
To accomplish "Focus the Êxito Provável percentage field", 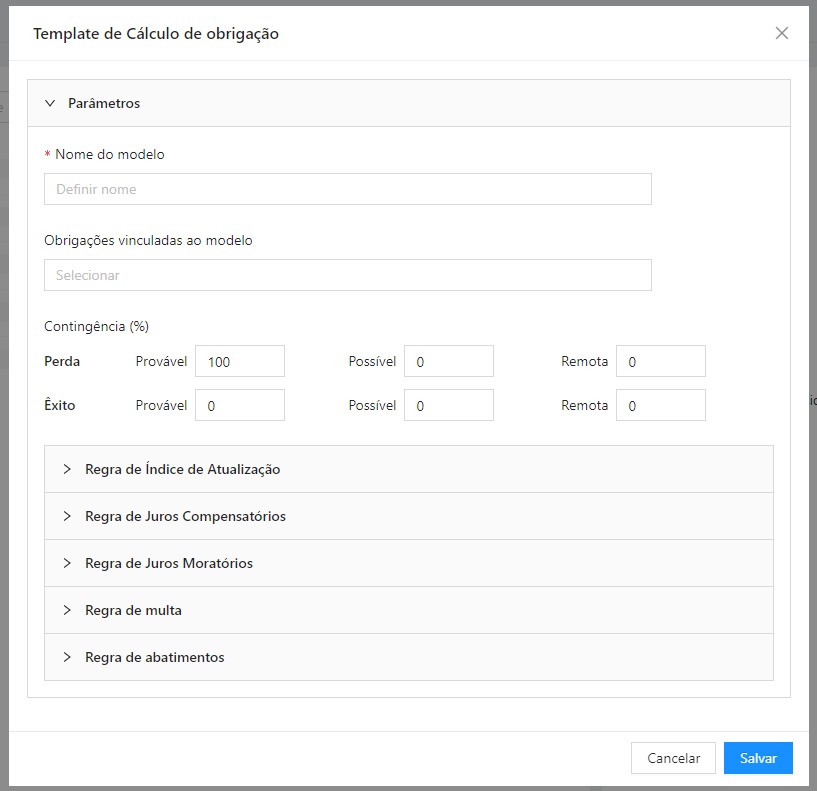I will point(240,405).
